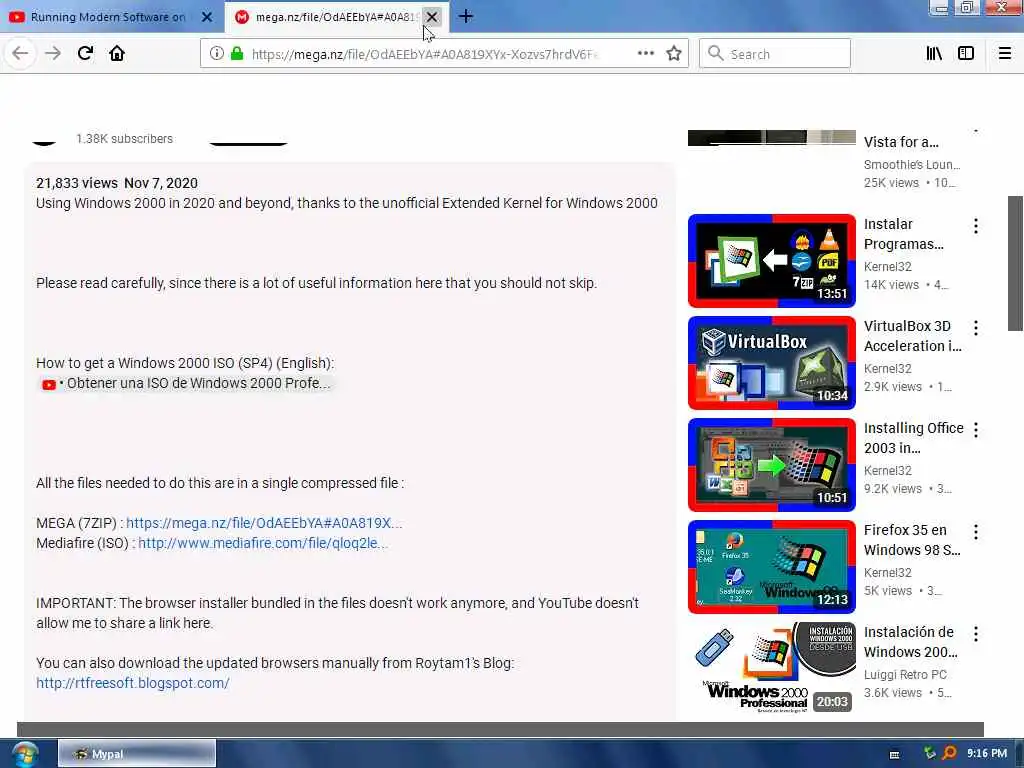Click the network tray icon
This screenshot has height=768, width=1024.
pos(930,754)
